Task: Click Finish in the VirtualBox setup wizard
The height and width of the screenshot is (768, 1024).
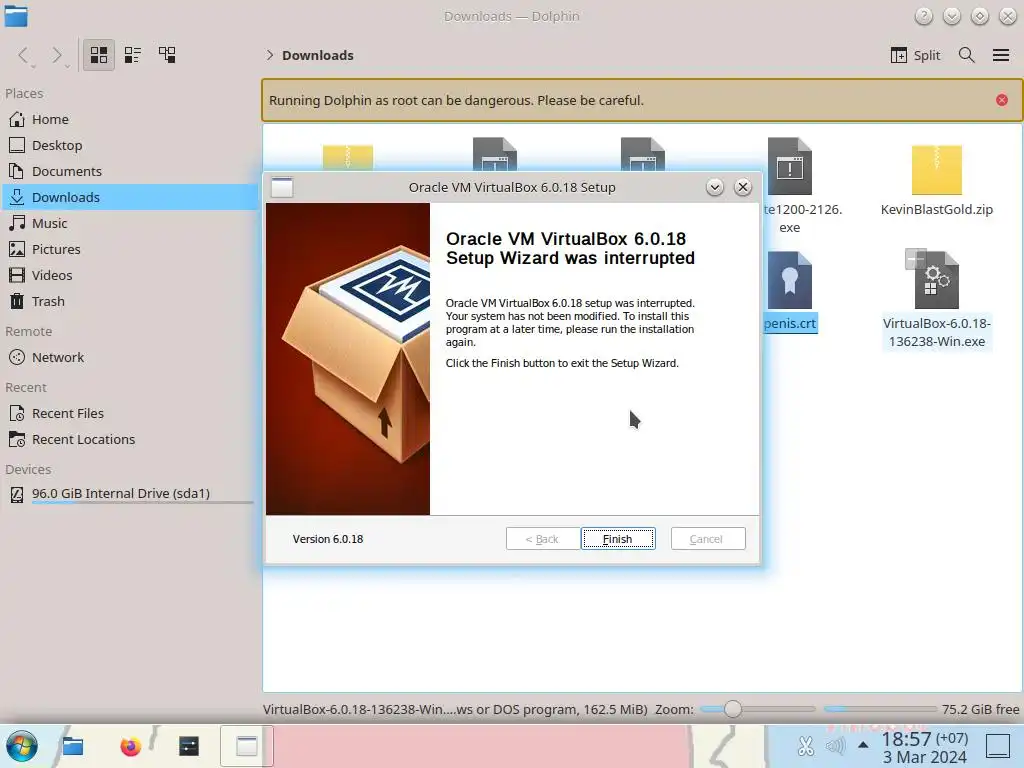Action: (618, 539)
